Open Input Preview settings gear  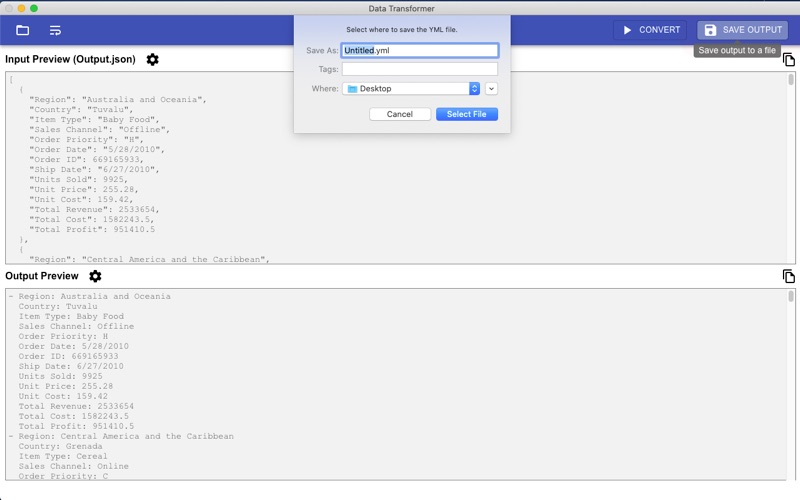(152, 59)
